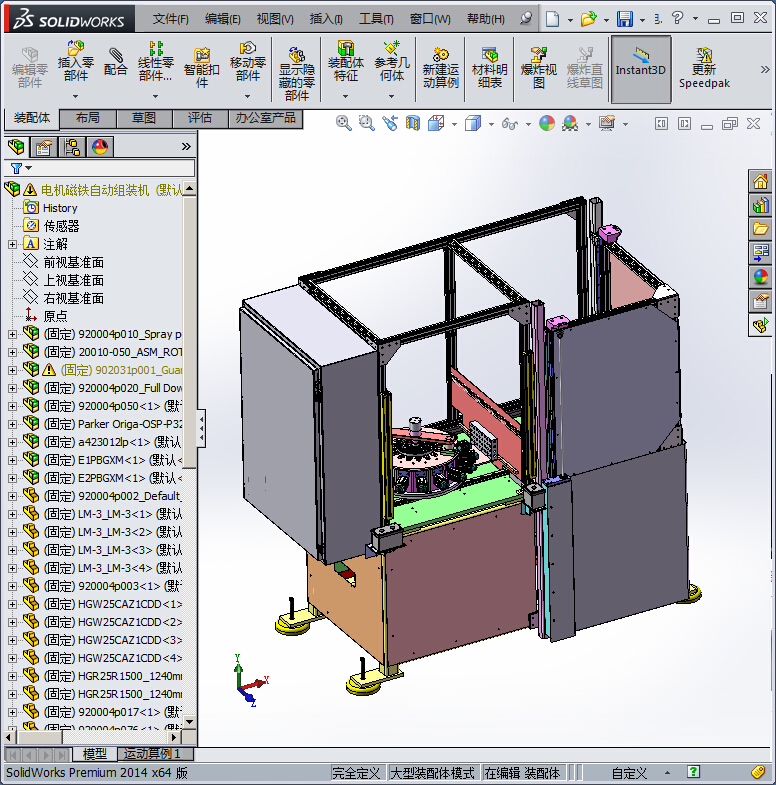
Task: Open Assembly Features (装配体特征) tool
Action: pos(345,62)
